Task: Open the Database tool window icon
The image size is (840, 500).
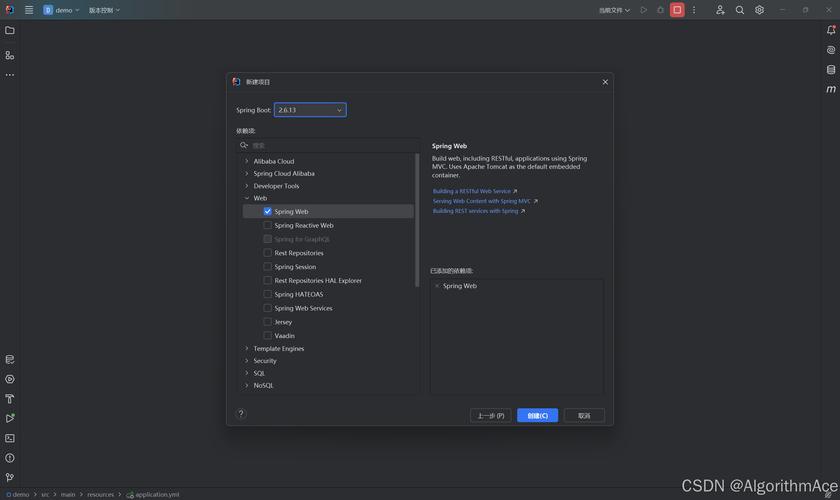Action: tap(831, 70)
